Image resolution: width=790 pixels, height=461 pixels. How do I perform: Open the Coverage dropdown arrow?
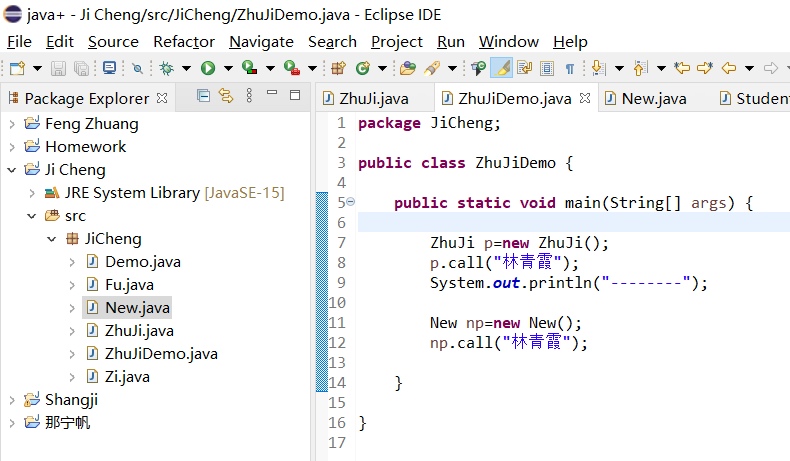click(271, 68)
